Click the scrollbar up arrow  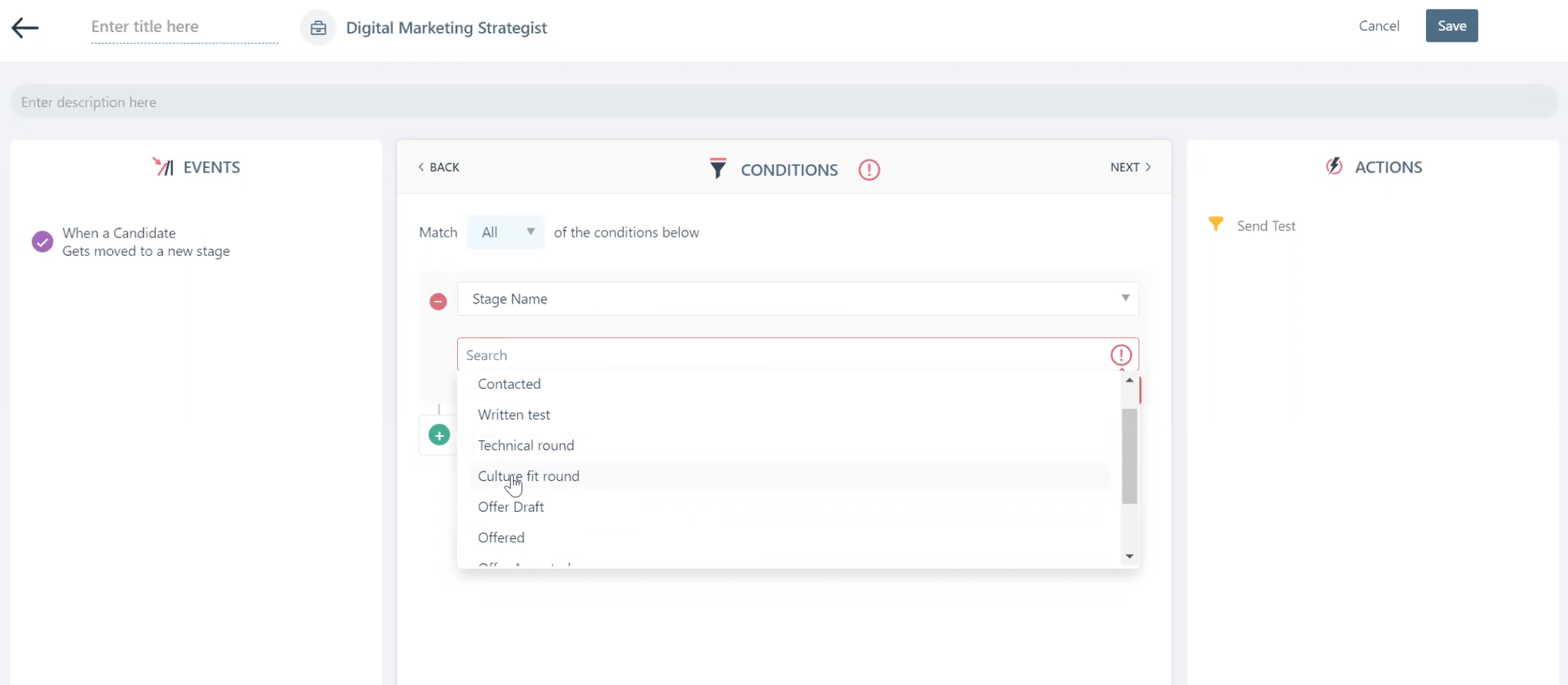[x=1129, y=380]
